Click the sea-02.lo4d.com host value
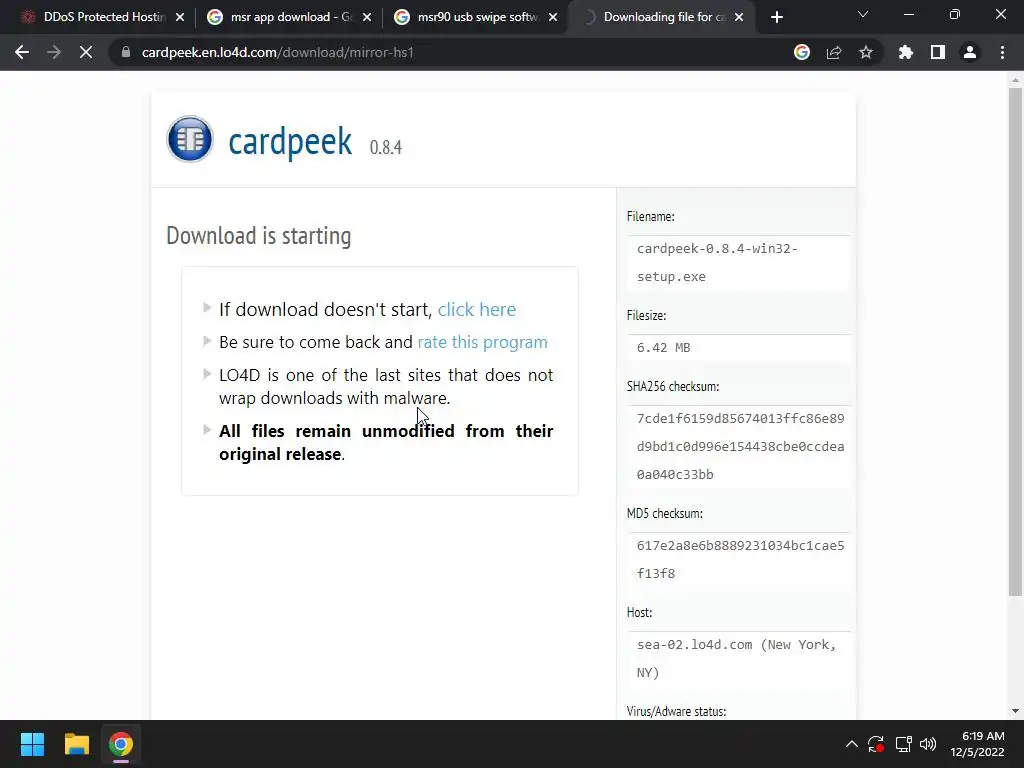 click(737, 658)
